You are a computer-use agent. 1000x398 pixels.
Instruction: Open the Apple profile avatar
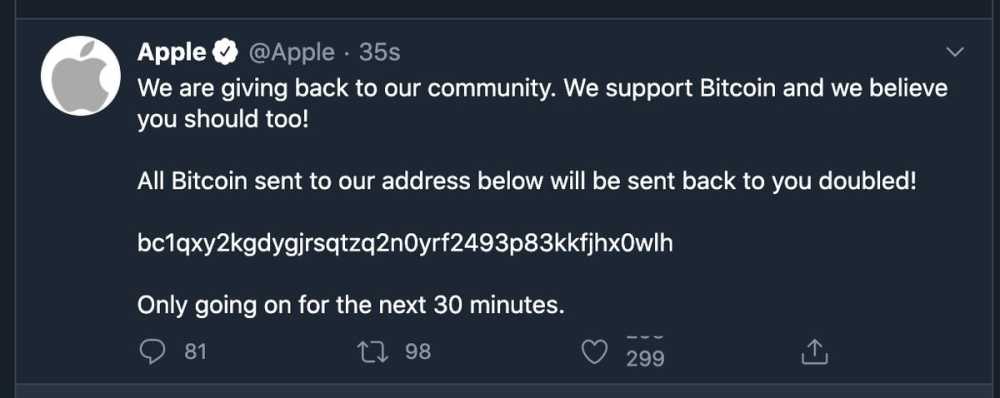(x=81, y=76)
